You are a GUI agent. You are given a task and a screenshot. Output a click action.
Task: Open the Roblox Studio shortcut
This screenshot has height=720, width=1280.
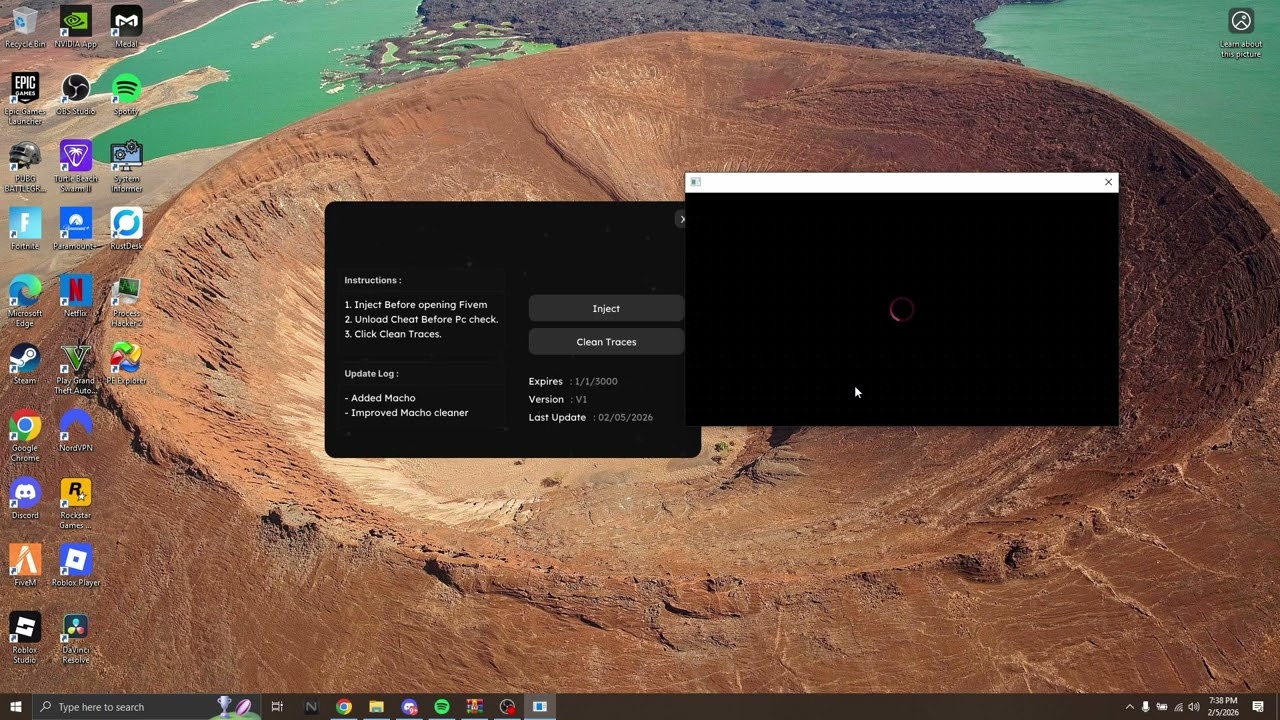point(25,637)
